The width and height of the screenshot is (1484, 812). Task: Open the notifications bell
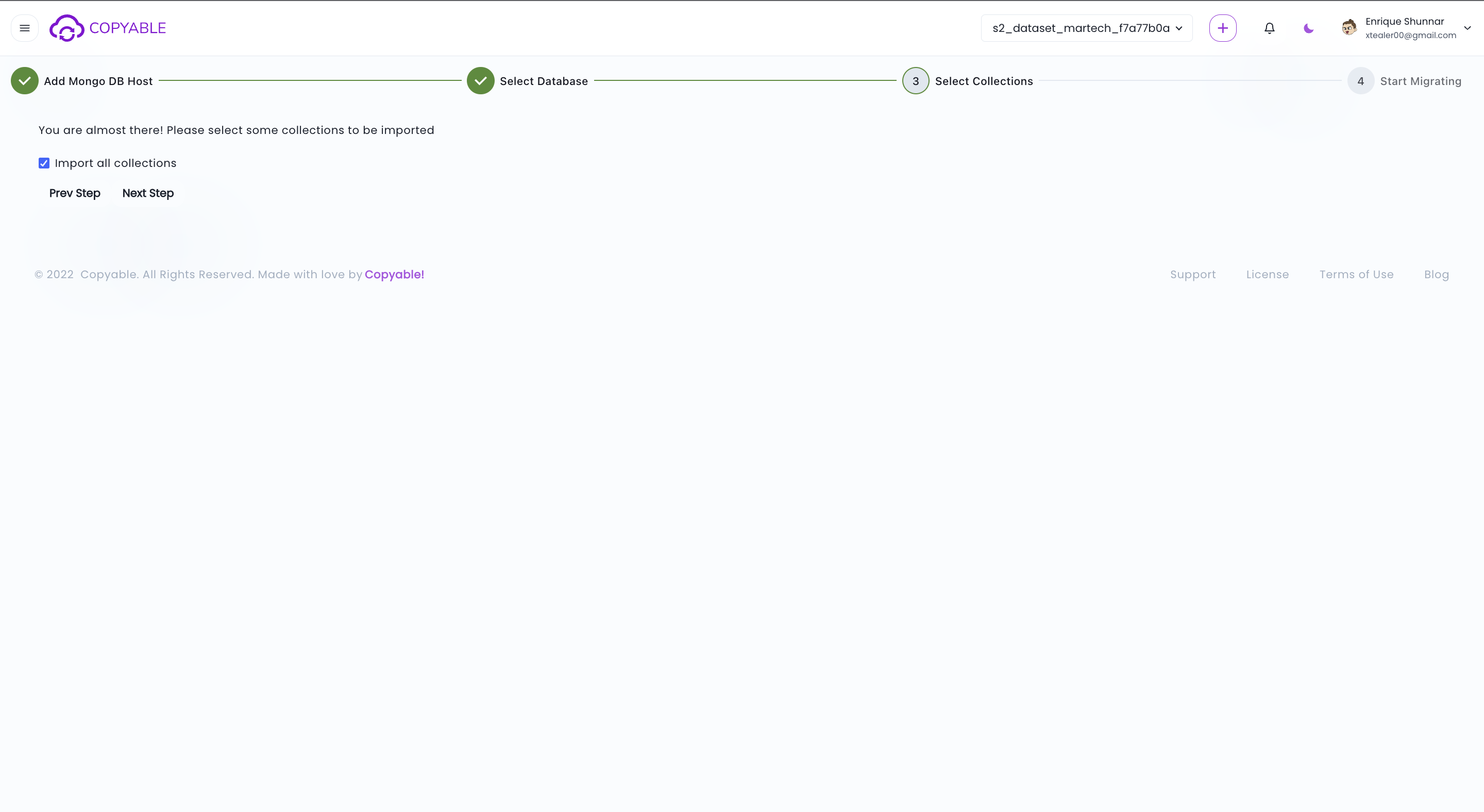pos(1269,28)
